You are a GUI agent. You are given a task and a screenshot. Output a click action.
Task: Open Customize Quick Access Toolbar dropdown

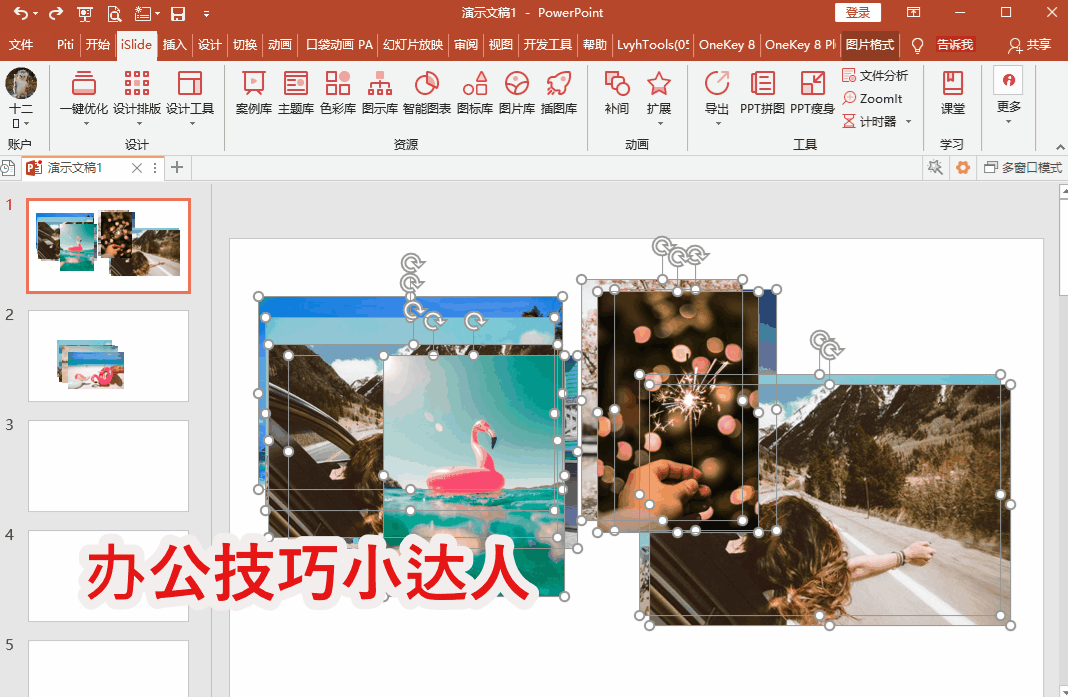tap(206, 14)
